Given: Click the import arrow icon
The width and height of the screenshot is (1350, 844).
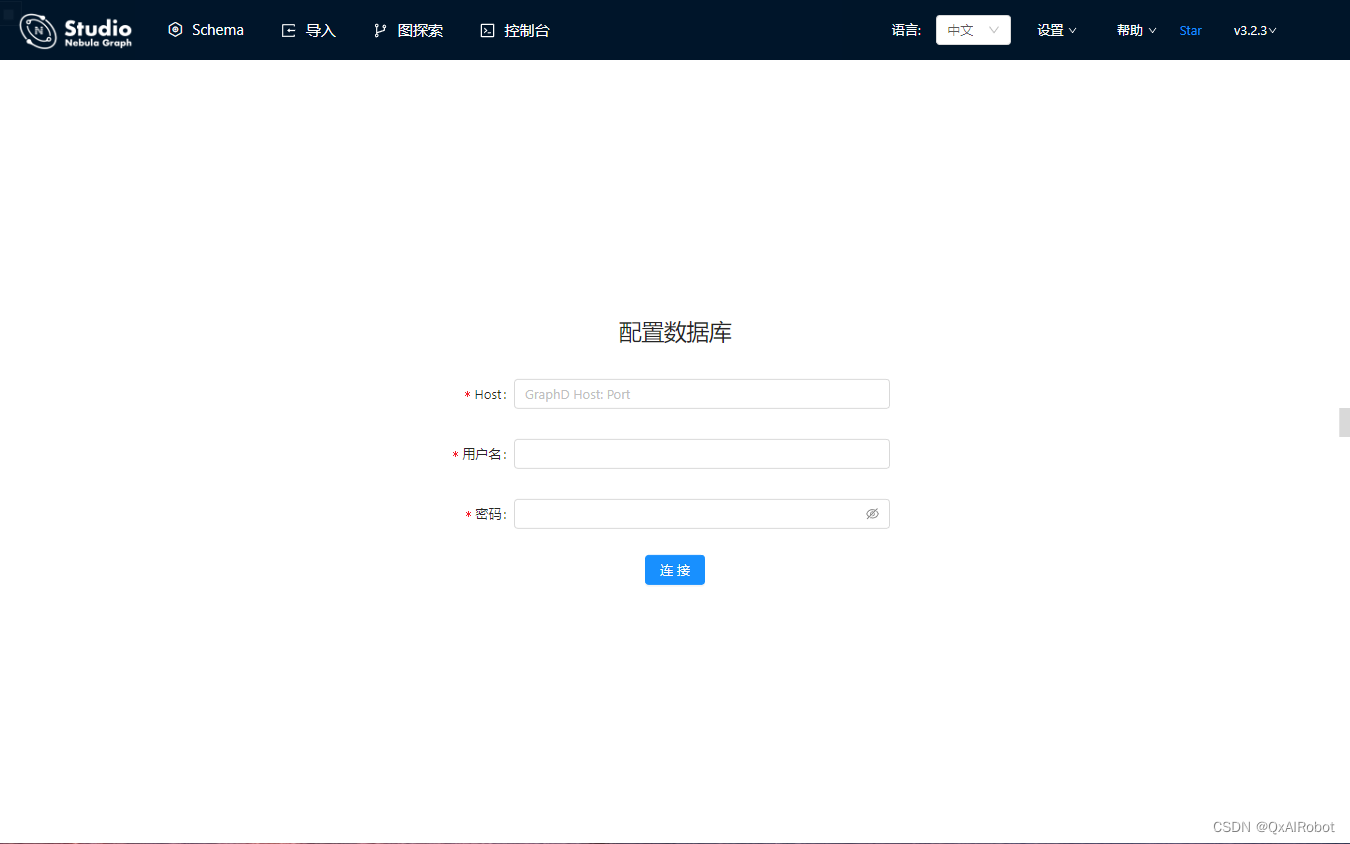Looking at the screenshot, I should point(289,31).
